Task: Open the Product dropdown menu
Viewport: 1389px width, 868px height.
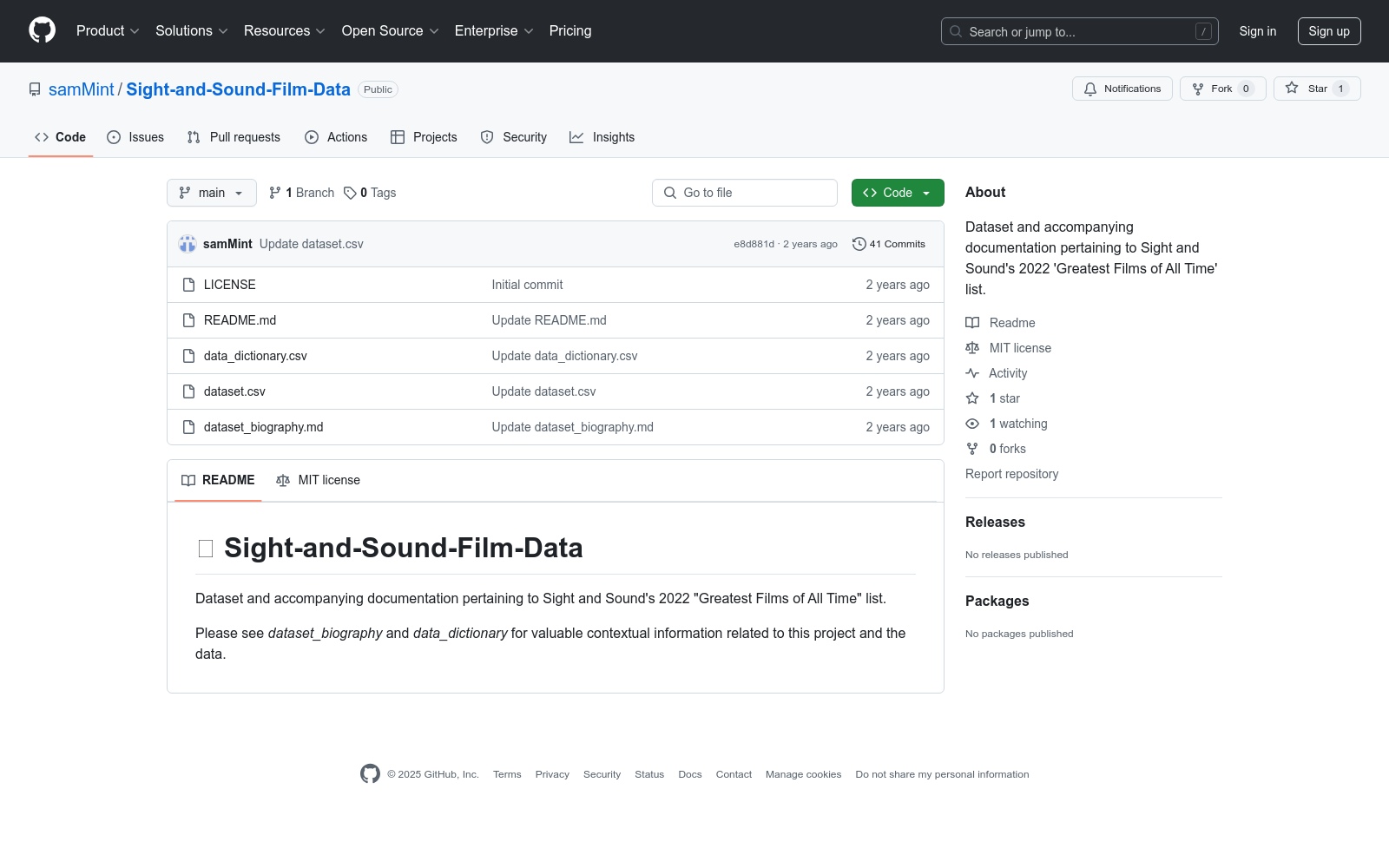Action: (108, 30)
